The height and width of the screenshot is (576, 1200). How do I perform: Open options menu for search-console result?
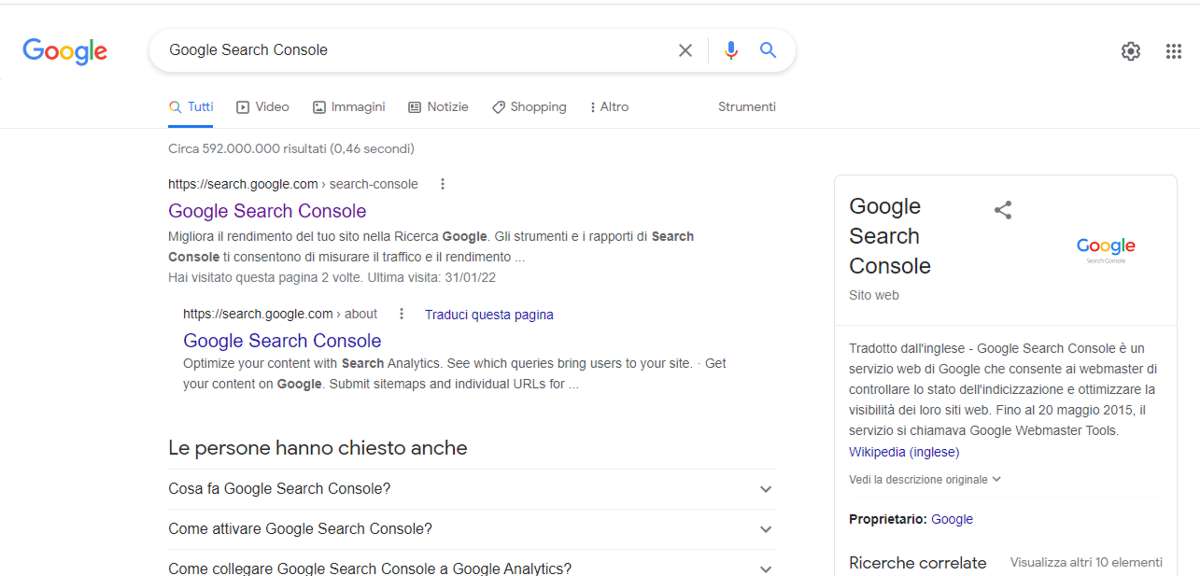443,184
